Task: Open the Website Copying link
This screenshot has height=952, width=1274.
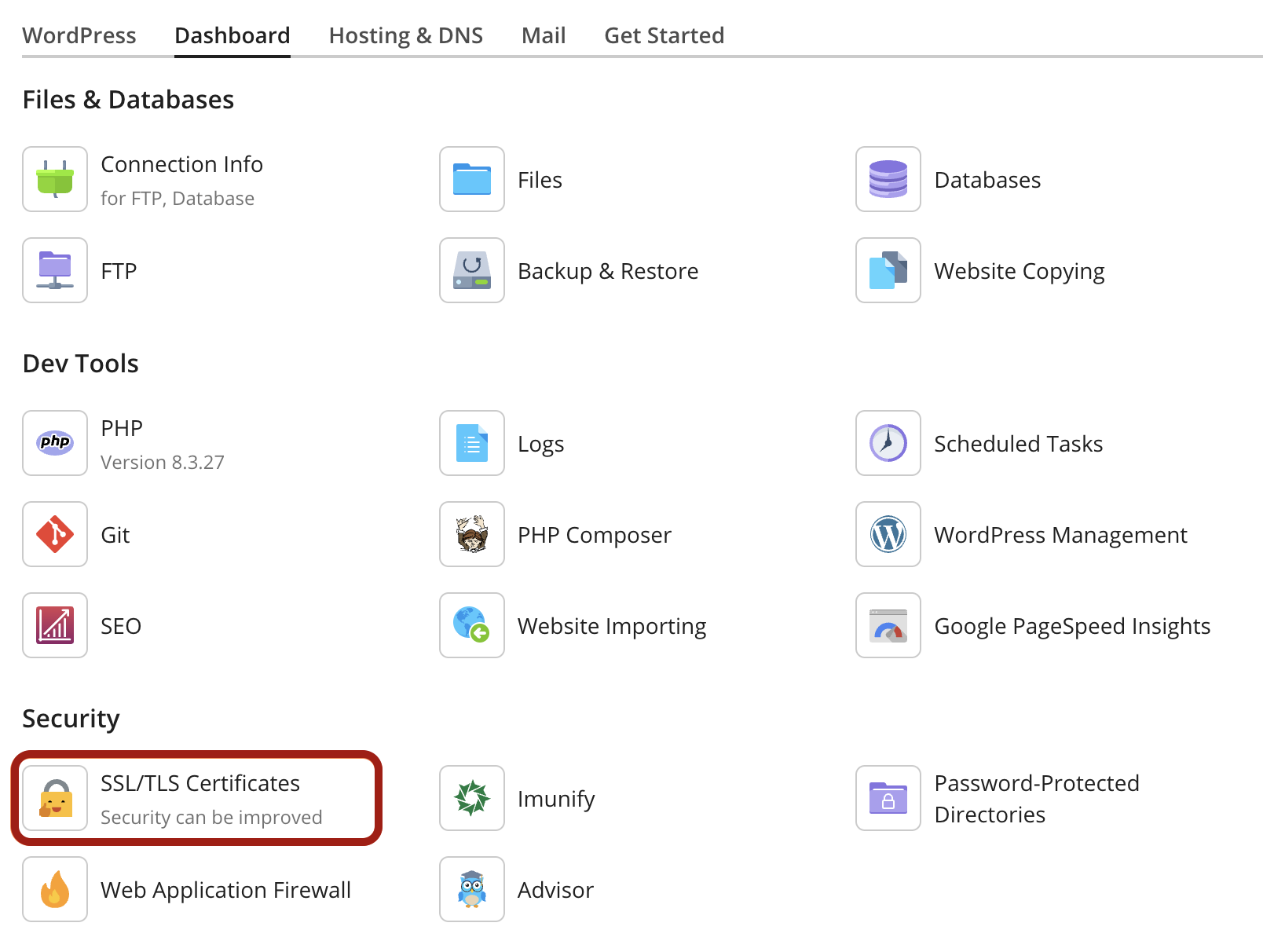Action: coord(1020,271)
